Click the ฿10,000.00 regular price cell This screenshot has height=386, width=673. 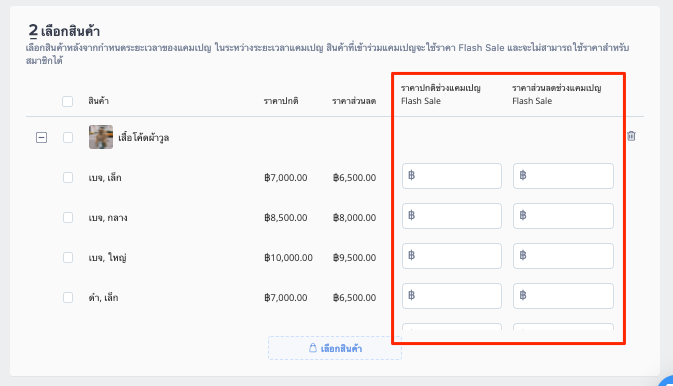tap(288, 258)
